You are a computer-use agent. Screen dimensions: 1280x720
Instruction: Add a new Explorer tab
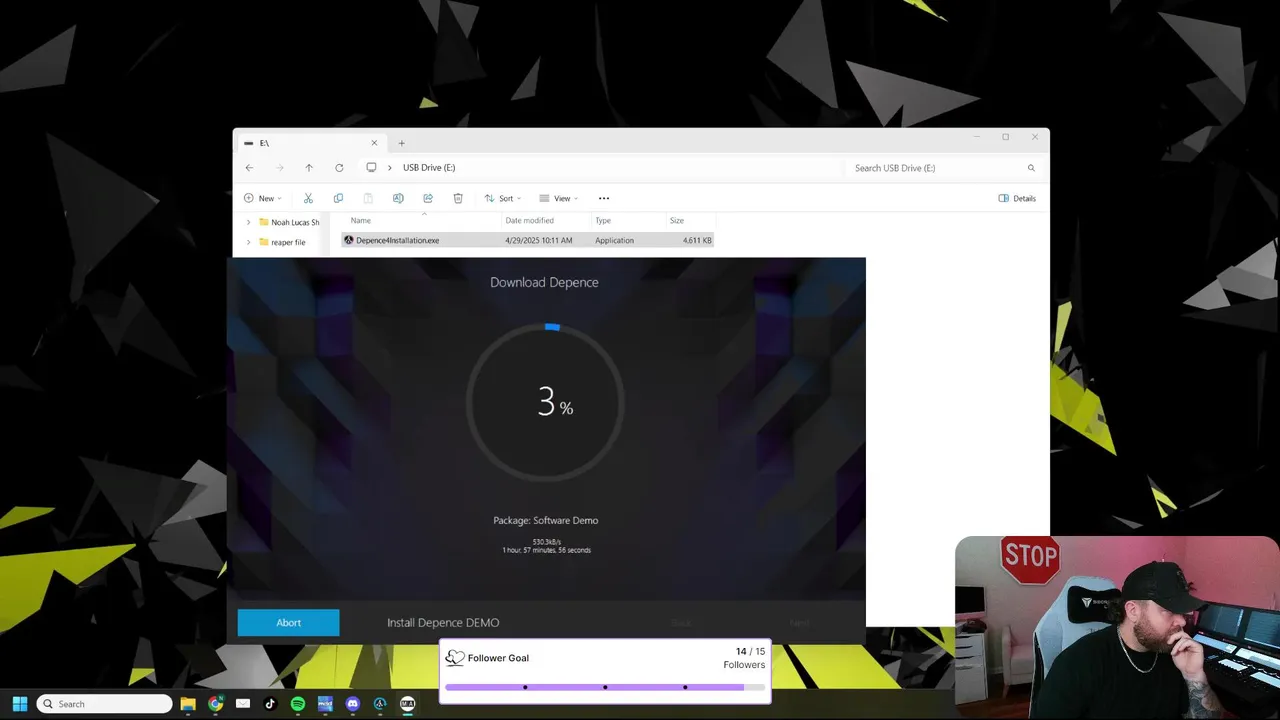coord(401,143)
